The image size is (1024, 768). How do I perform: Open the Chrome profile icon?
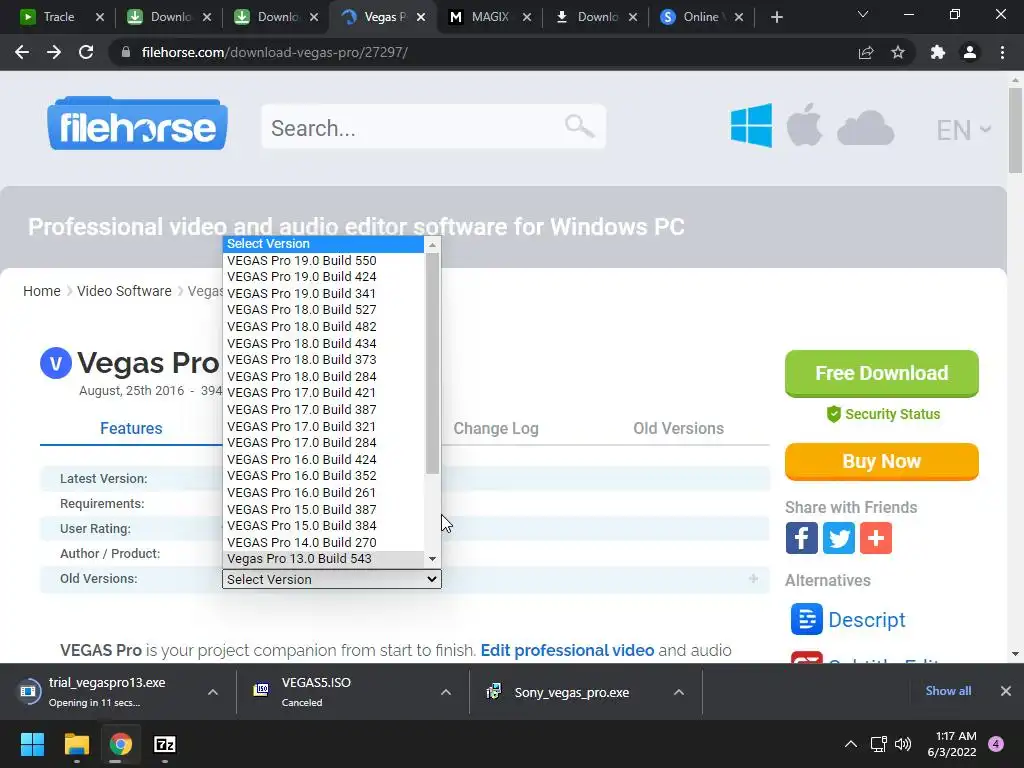(x=970, y=52)
